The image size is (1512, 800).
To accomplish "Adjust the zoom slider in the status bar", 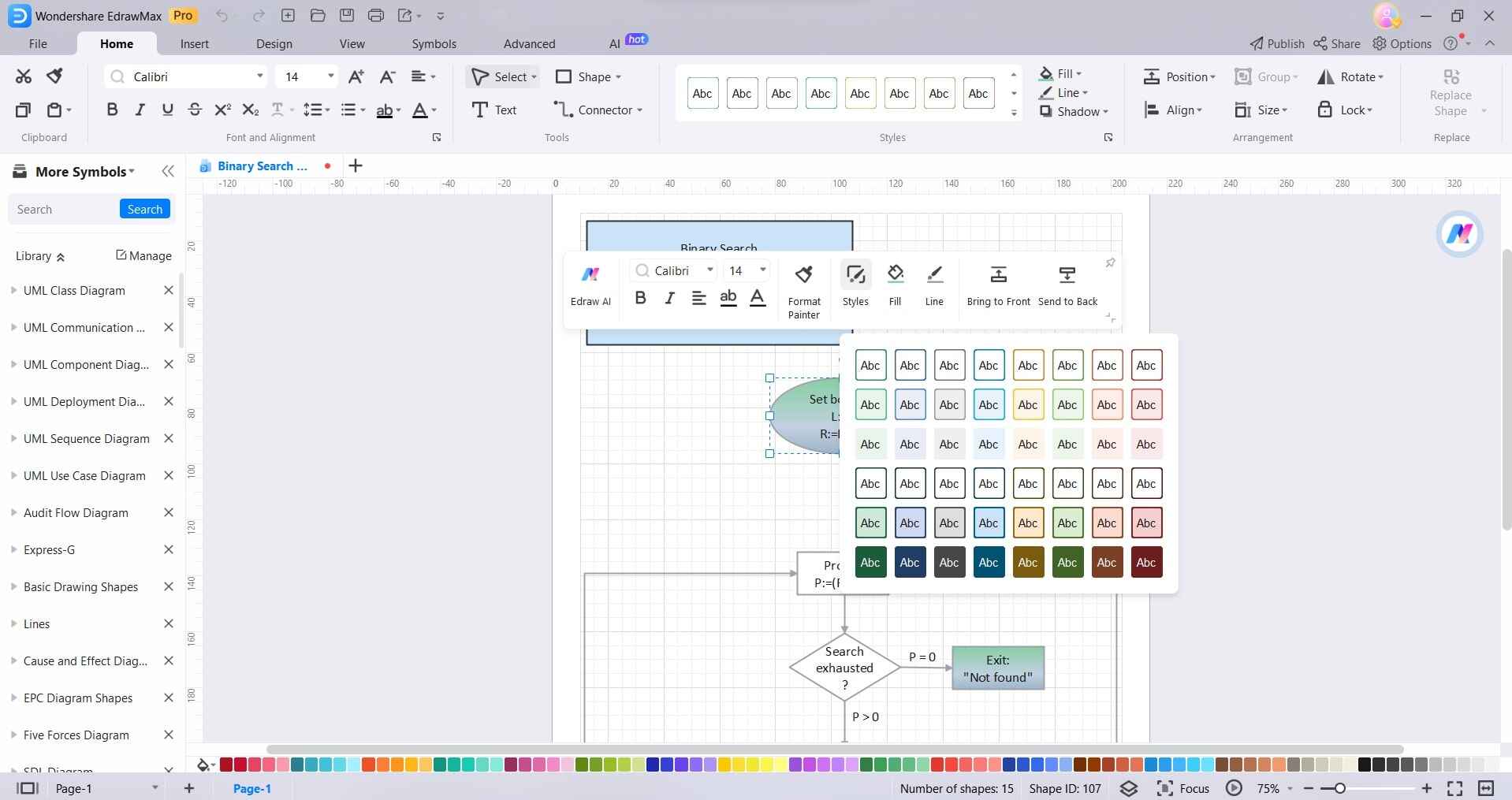I will coord(1339,788).
